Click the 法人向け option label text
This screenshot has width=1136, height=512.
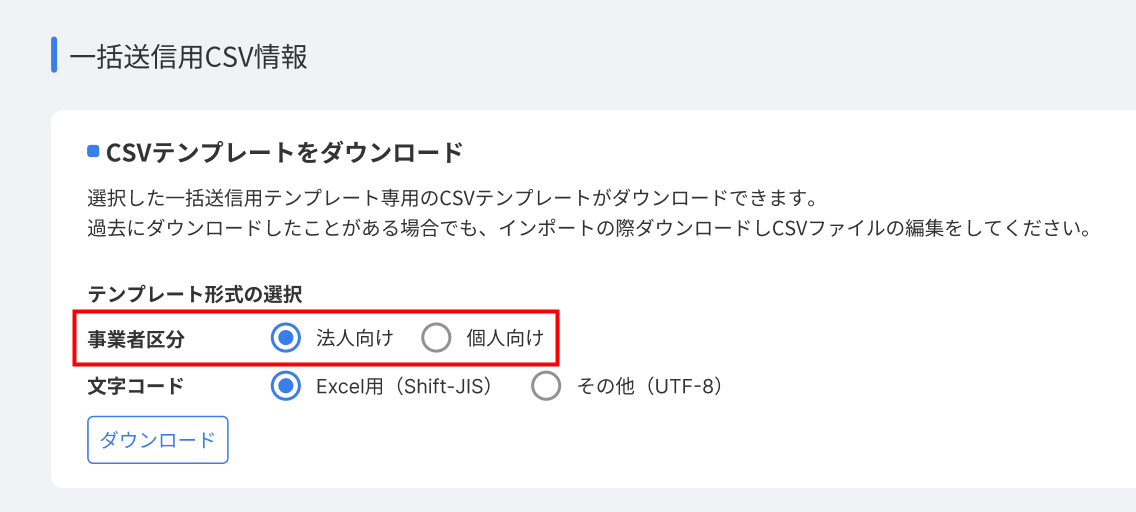[354, 339]
